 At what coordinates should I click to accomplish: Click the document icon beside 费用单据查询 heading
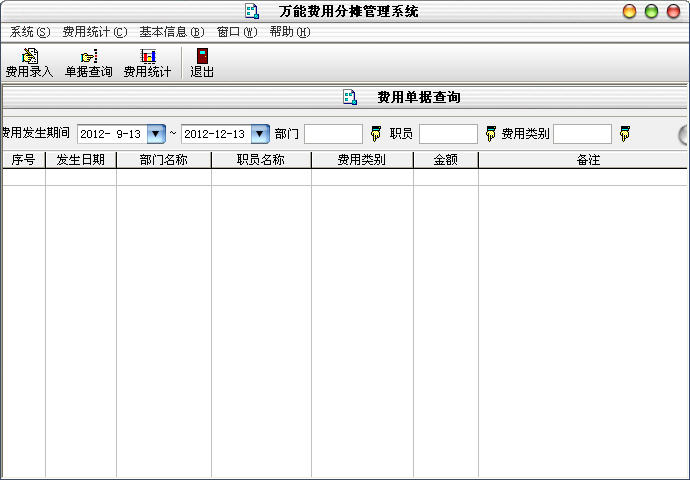click(x=350, y=97)
